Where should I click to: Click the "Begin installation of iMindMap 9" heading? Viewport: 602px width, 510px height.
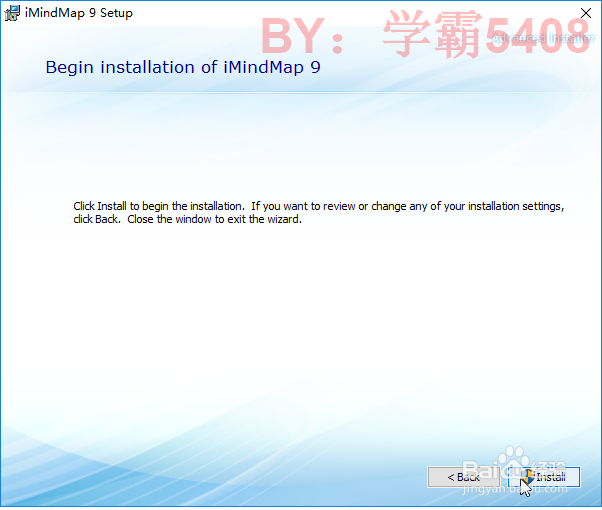click(183, 67)
